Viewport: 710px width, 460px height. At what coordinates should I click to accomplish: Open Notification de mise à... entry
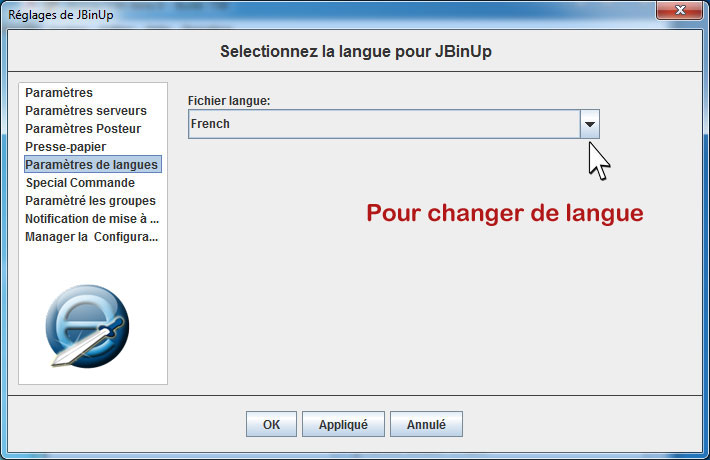pos(92,219)
